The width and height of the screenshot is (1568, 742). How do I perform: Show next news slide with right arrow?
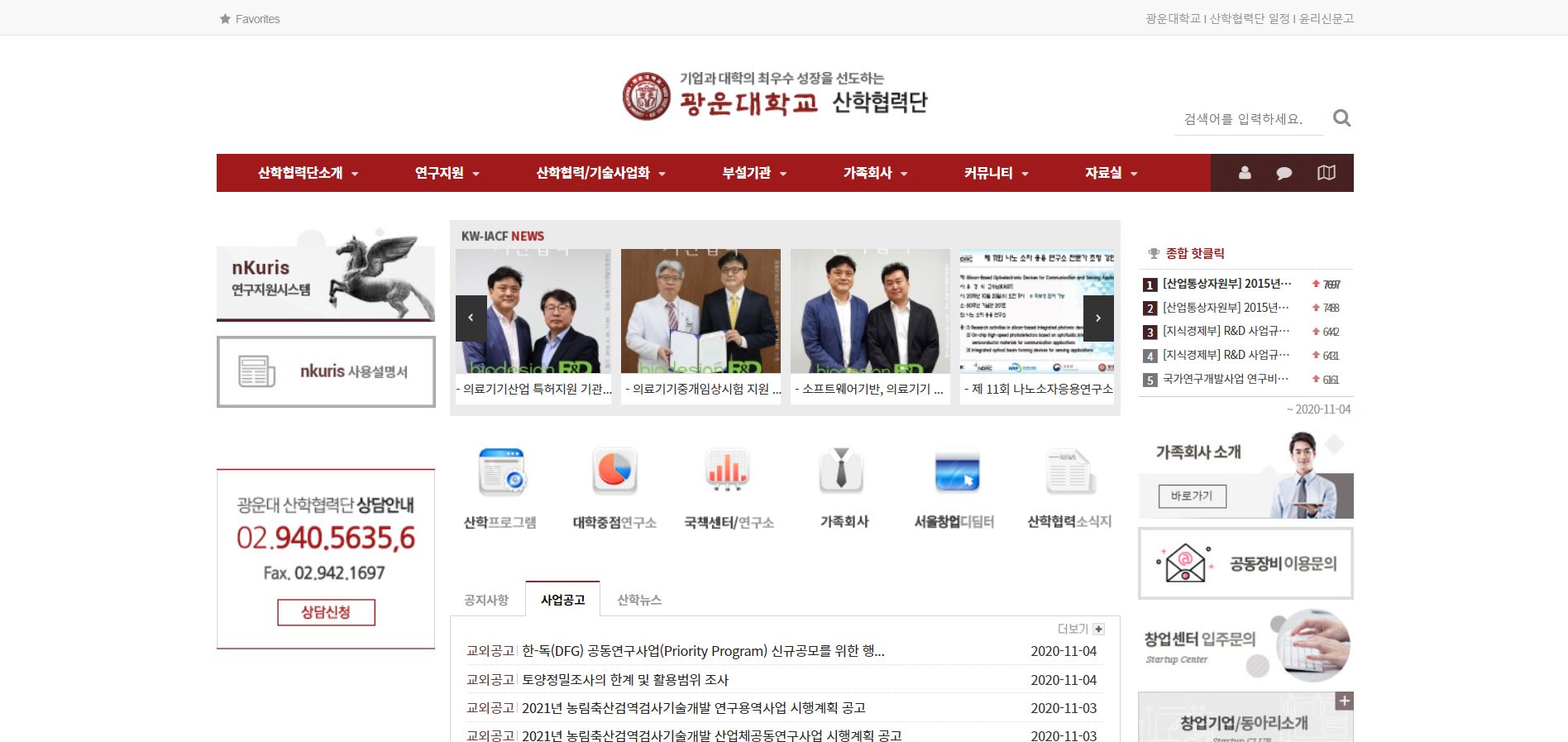point(1098,318)
